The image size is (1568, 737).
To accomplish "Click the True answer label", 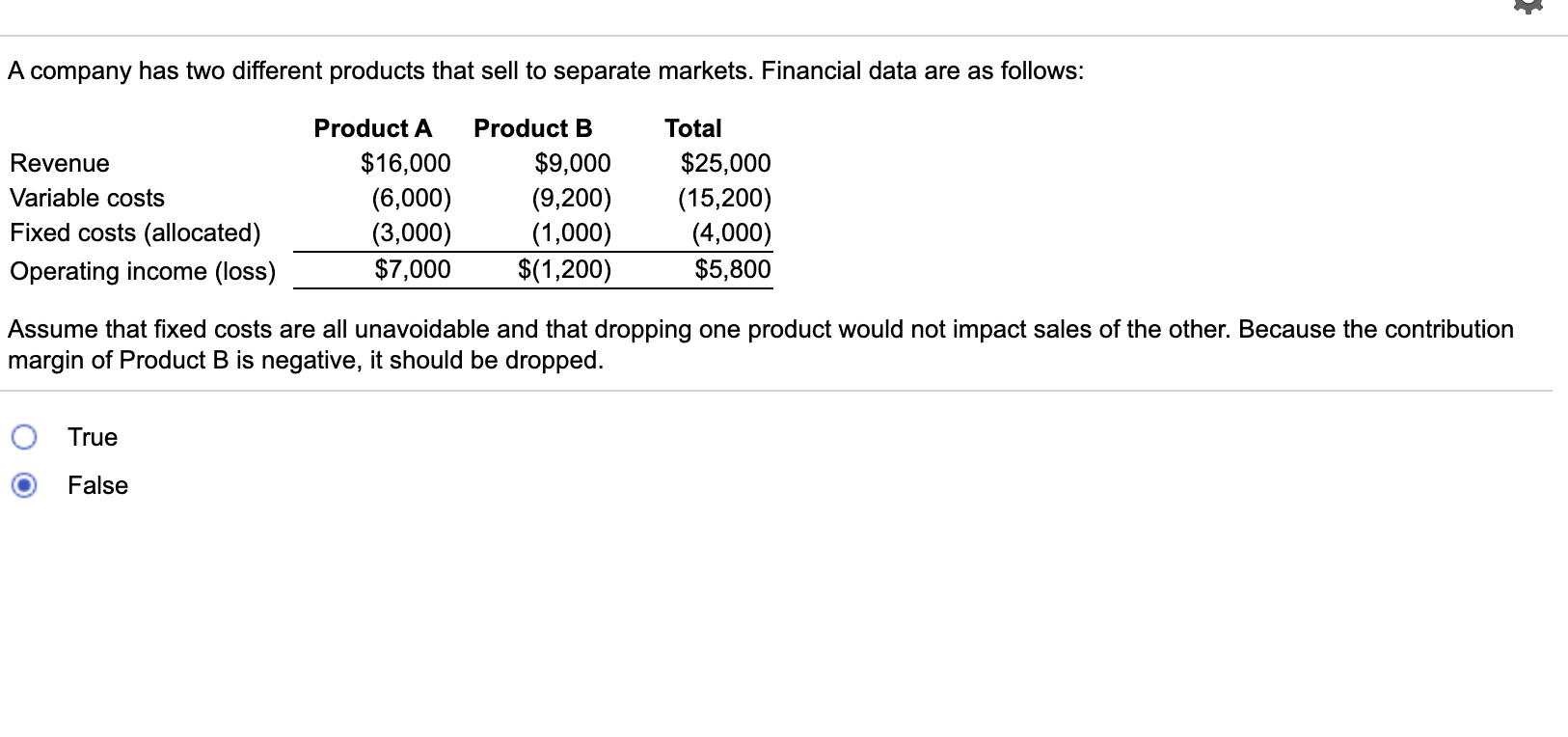I will click(93, 437).
